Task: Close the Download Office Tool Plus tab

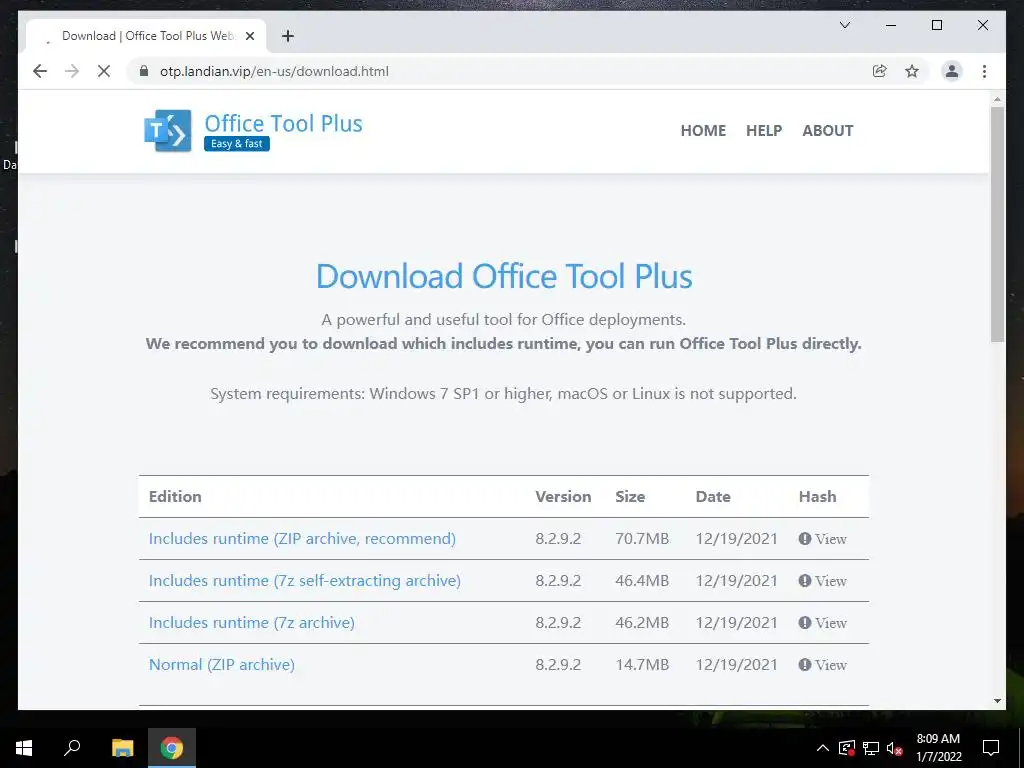Action: coord(249,36)
